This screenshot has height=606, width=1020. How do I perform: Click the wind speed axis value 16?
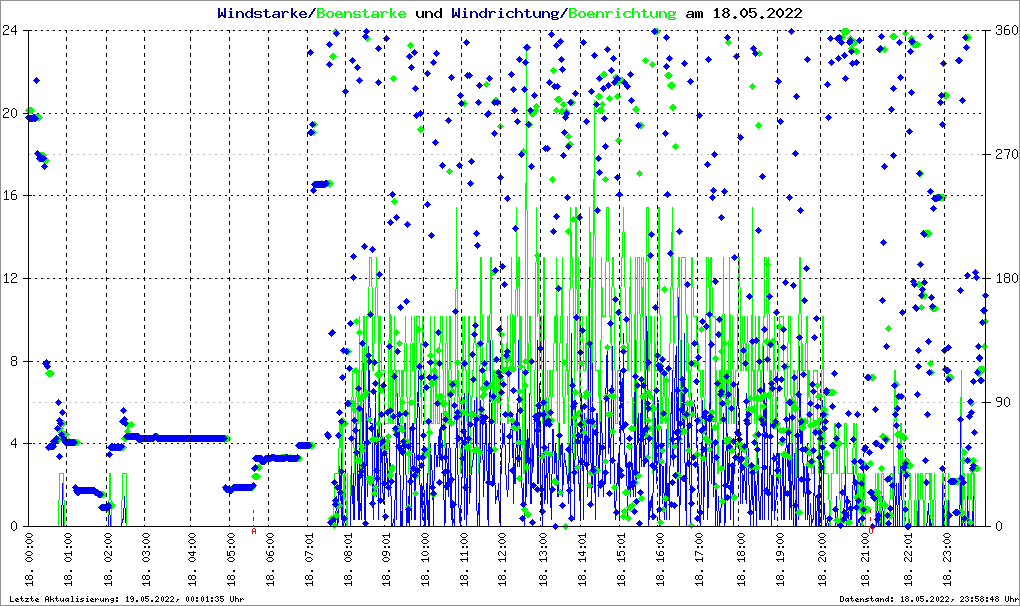pyautogui.click(x=10, y=196)
